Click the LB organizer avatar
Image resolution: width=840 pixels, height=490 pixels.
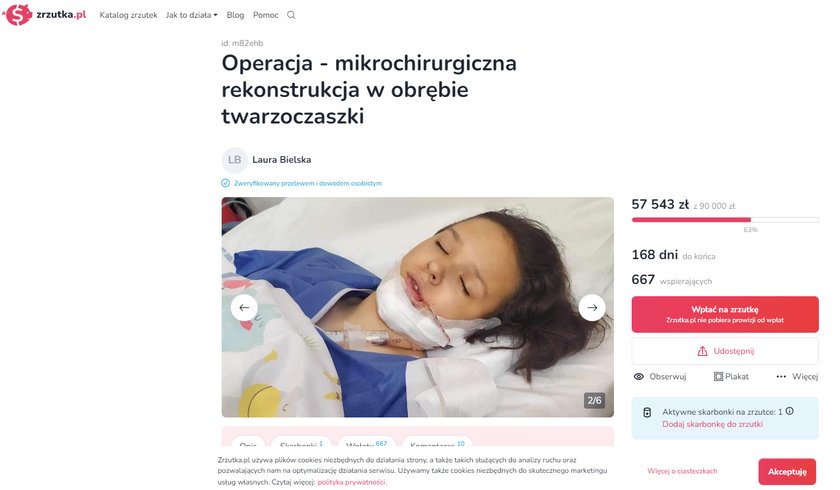tap(234, 160)
